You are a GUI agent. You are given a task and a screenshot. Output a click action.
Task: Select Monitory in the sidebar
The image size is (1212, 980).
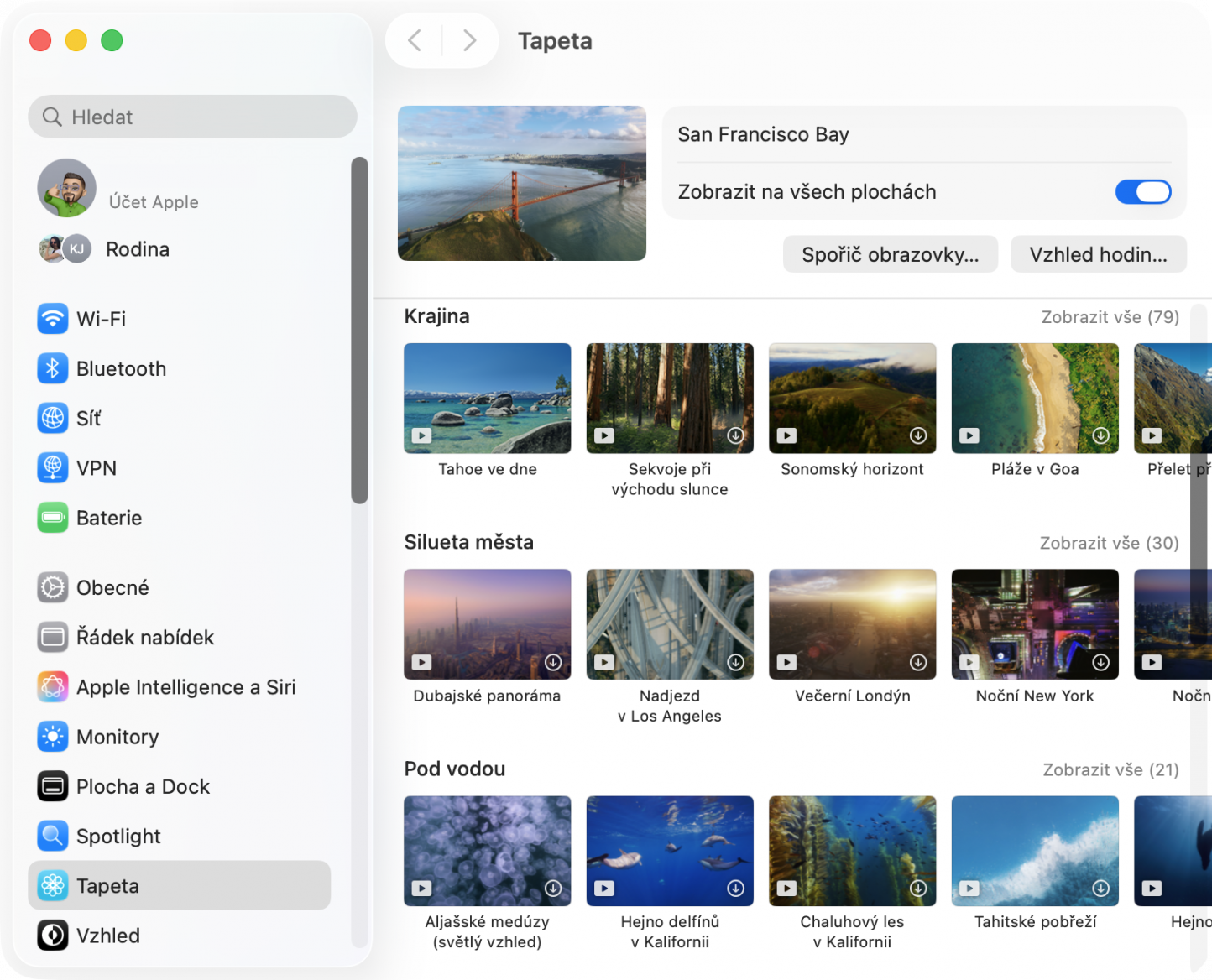pyautogui.click(x=118, y=737)
